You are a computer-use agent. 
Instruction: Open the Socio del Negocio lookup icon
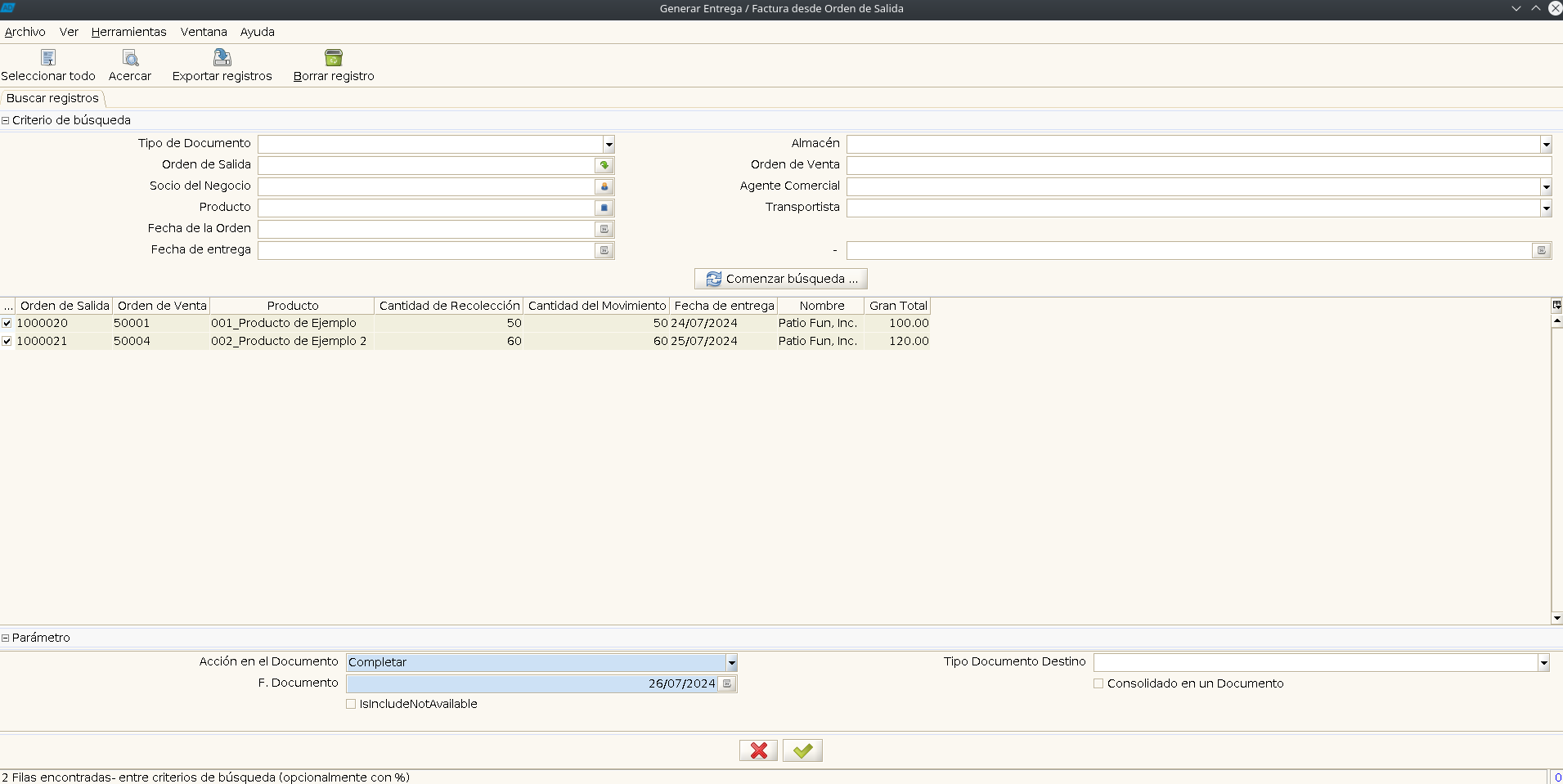point(604,186)
